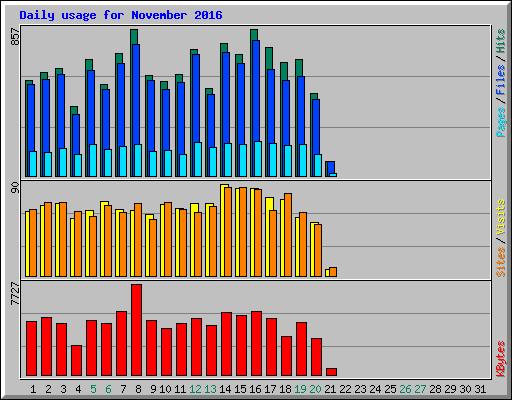Select day 9 on the x-axis
The height and width of the screenshot is (400, 512).
(x=153, y=389)
